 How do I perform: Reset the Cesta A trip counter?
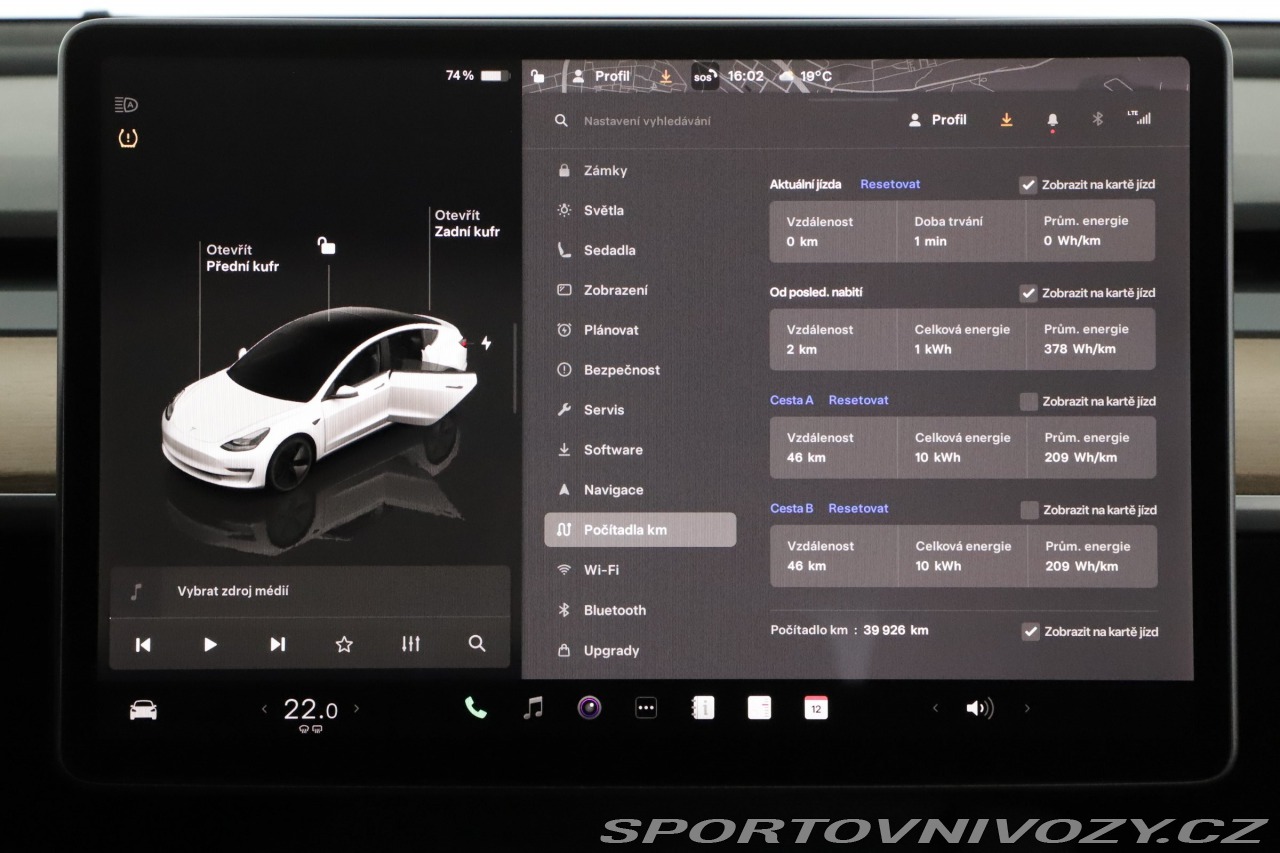pos(858,400)
